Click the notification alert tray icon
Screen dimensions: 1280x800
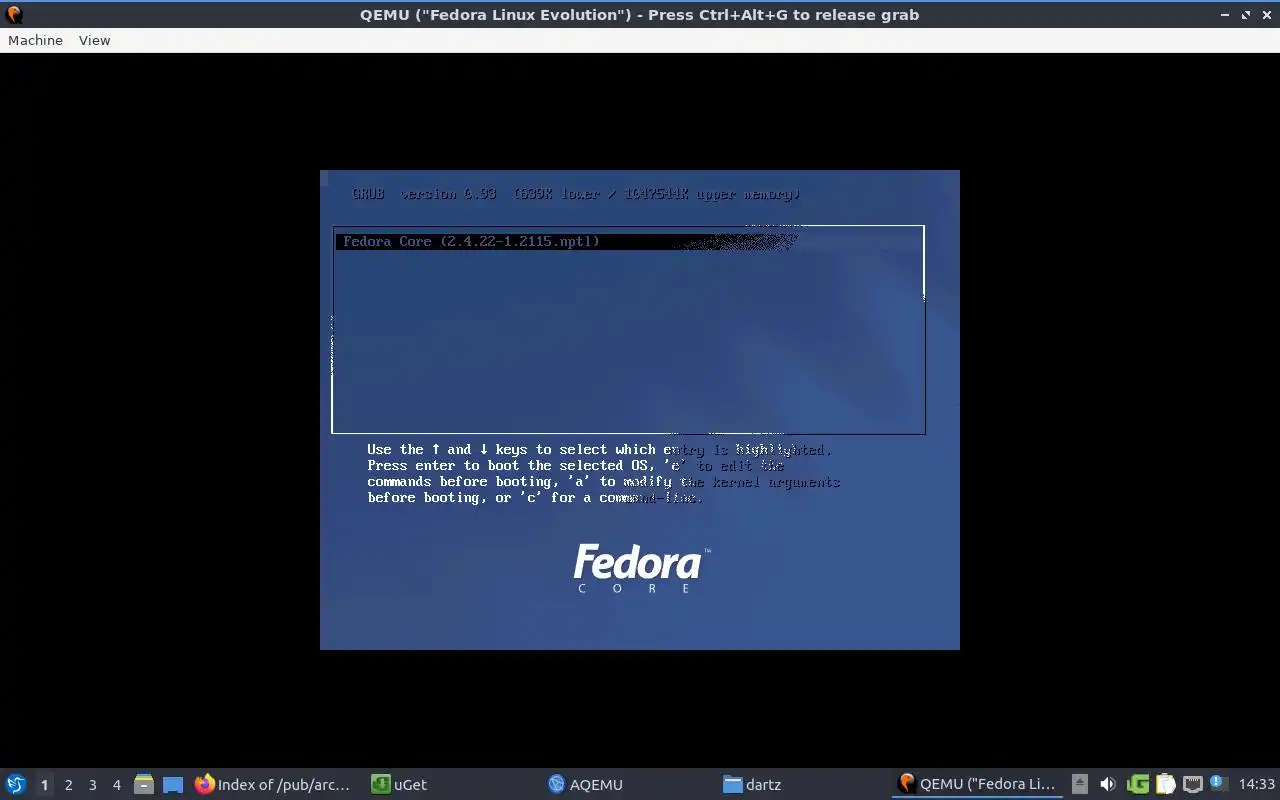1218,783
